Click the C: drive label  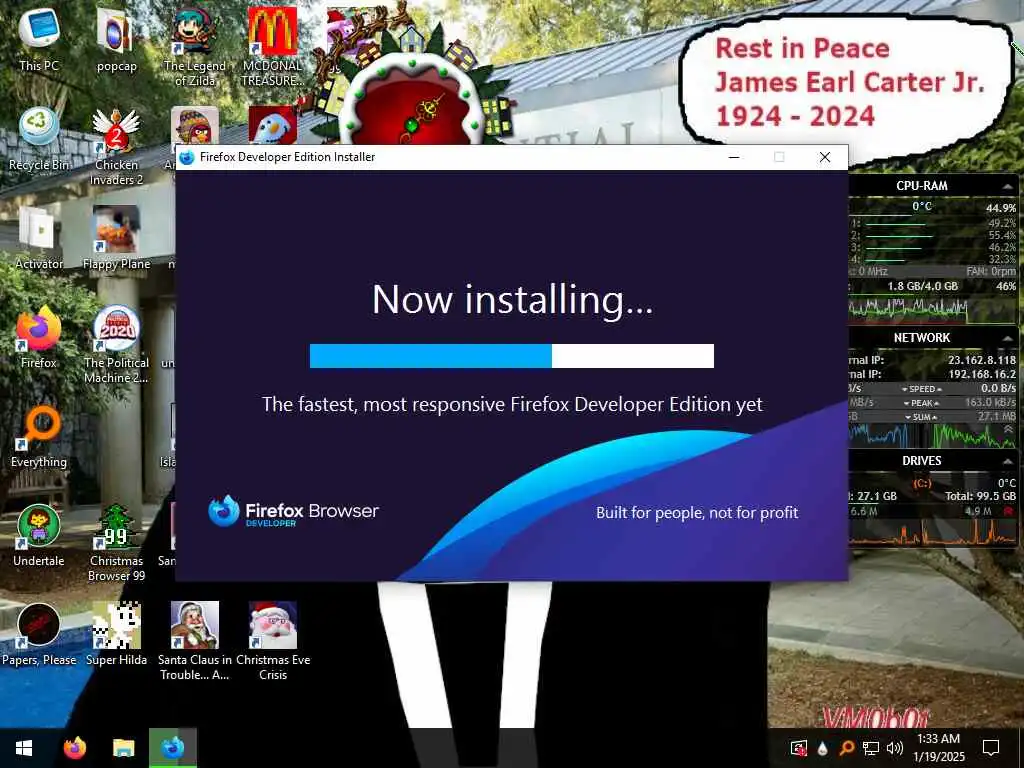921,483
